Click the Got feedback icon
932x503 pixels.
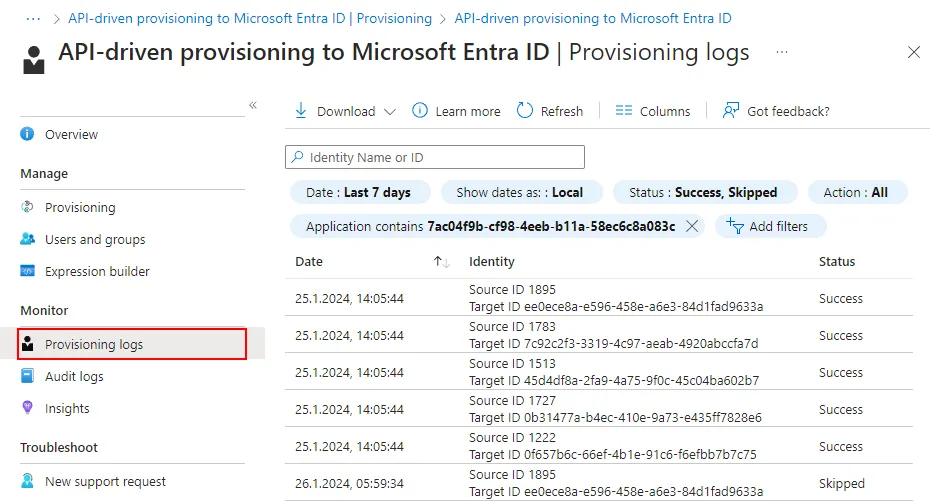click(731, 111)
